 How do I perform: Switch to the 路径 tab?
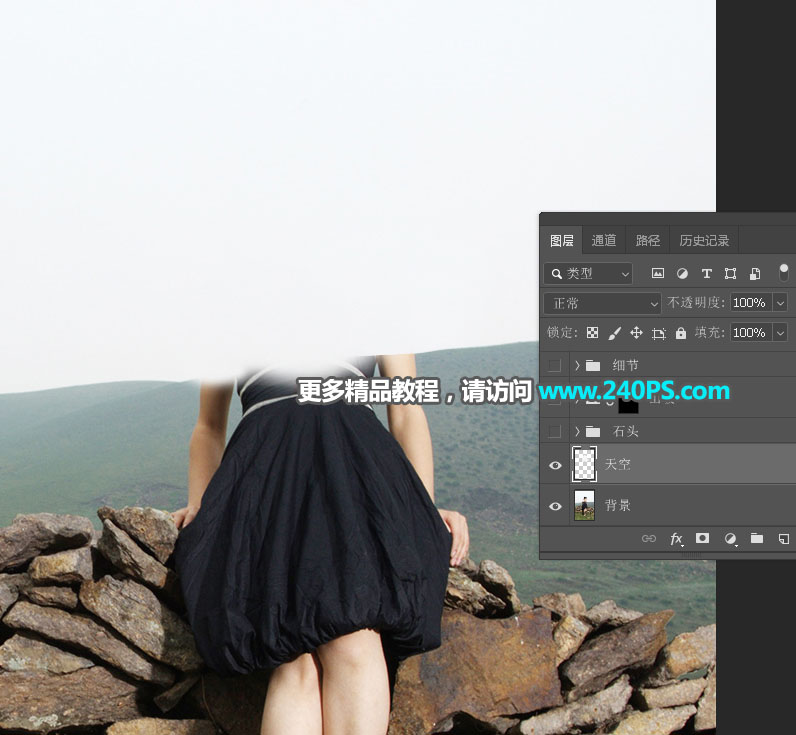coord(648,241)
